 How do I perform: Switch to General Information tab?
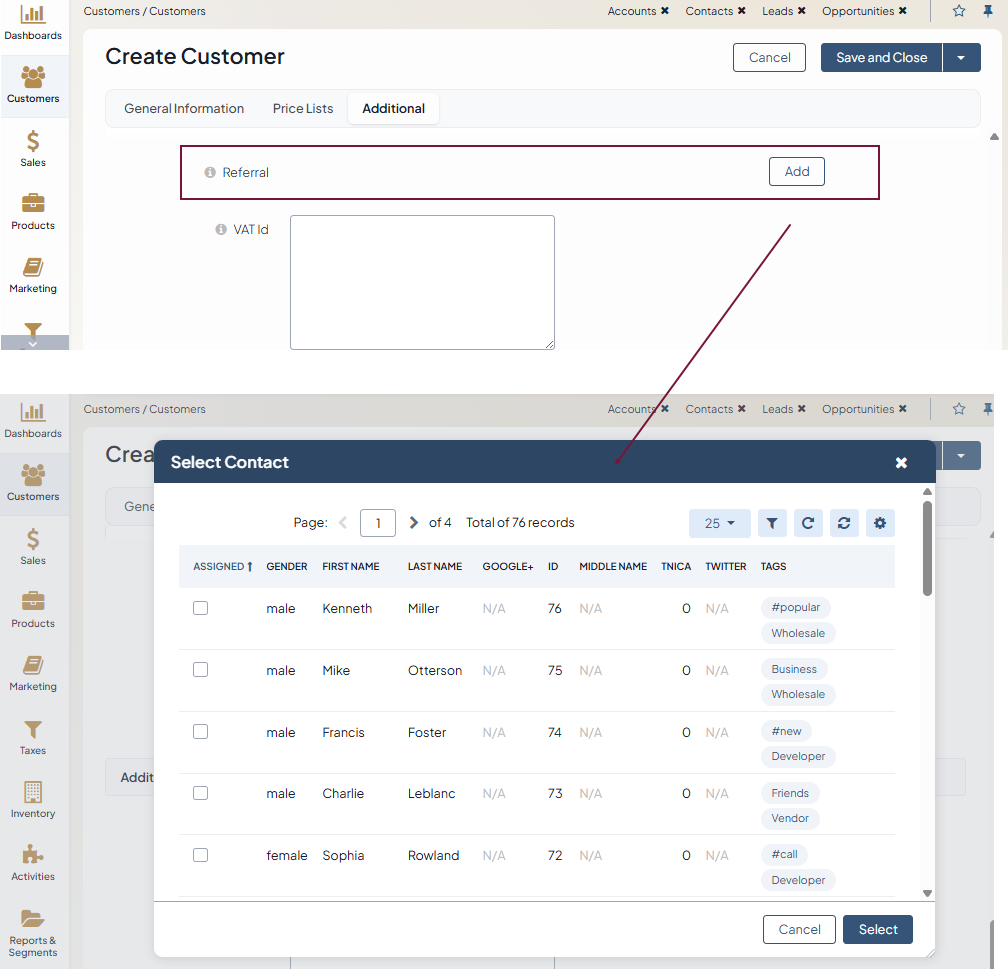(184, 109)
